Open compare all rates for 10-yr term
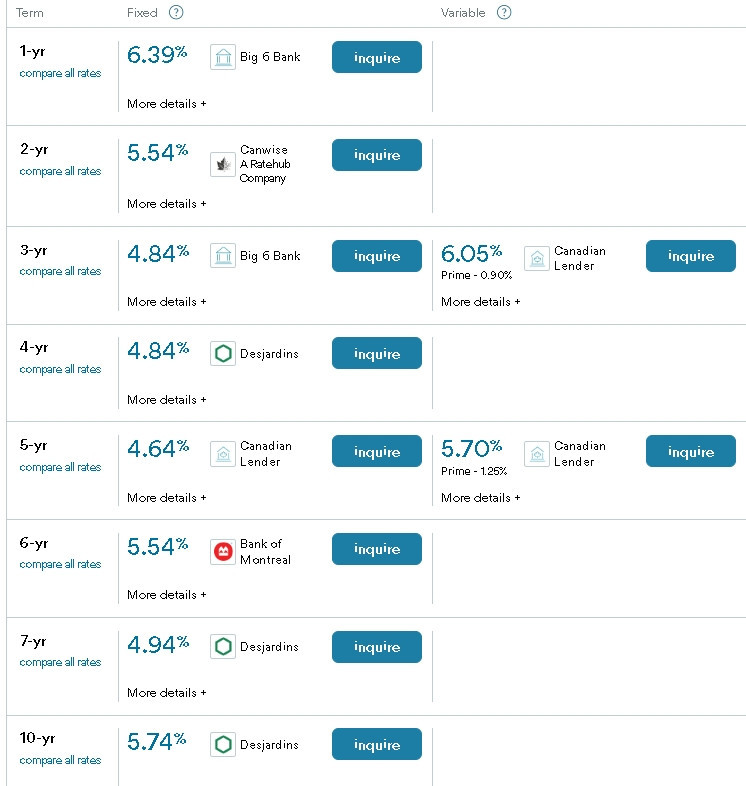Viewport: 746px width, 786px height. coord(60,760)
